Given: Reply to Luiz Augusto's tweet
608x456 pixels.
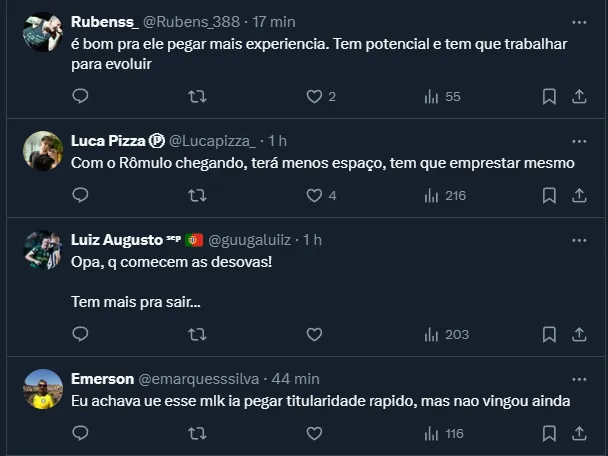Looking at the screenshot, I should point(81,334).
